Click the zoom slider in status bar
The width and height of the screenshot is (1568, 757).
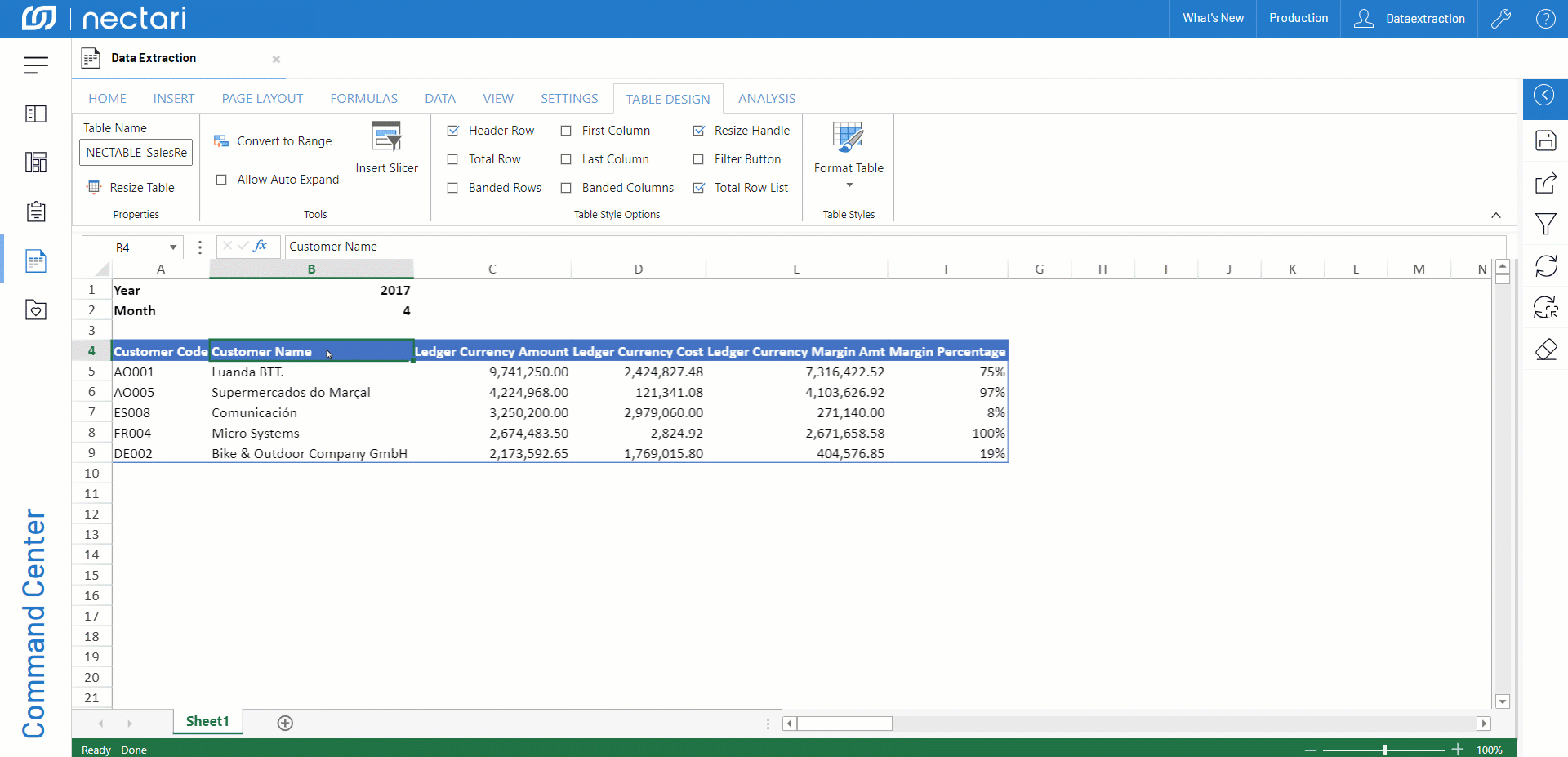(x=1384, y=750)
